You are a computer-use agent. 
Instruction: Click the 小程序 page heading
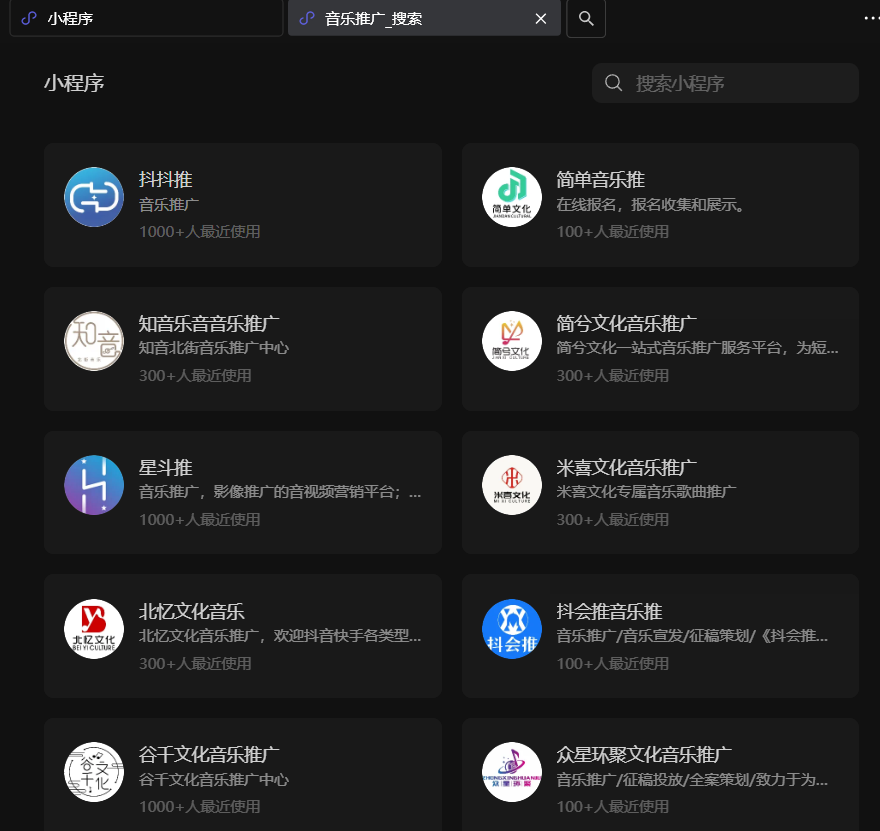pos(74,83)
